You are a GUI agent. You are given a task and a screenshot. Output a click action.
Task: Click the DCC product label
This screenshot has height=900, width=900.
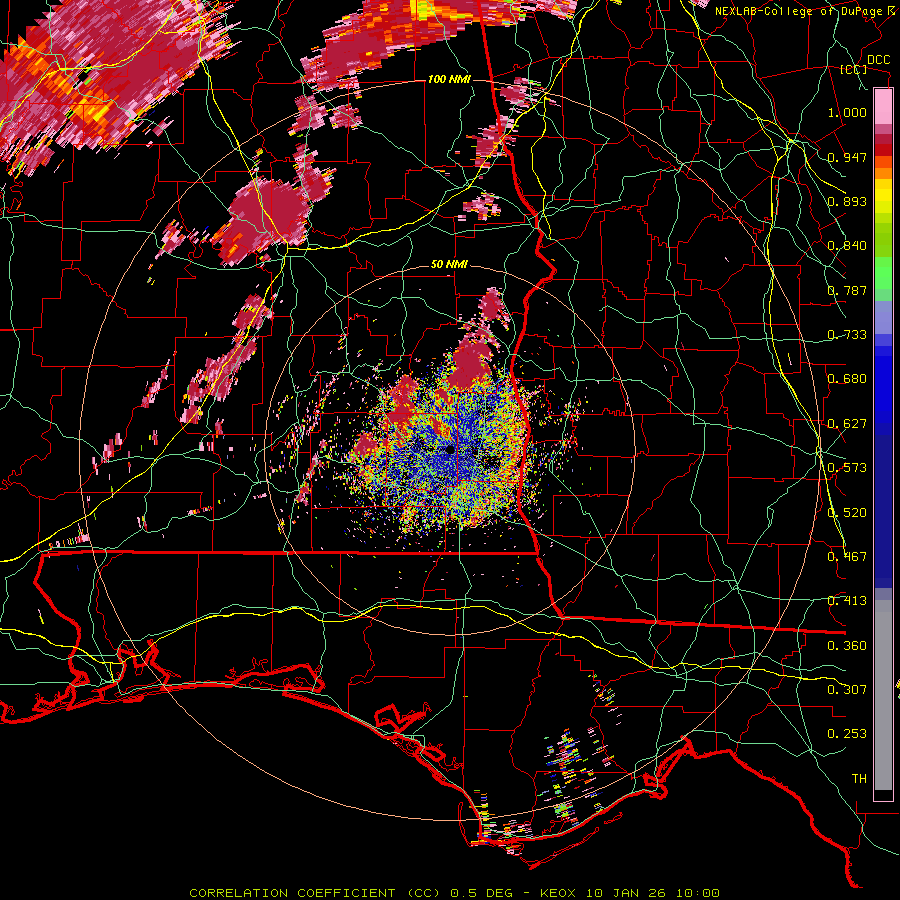coord(878,60)
